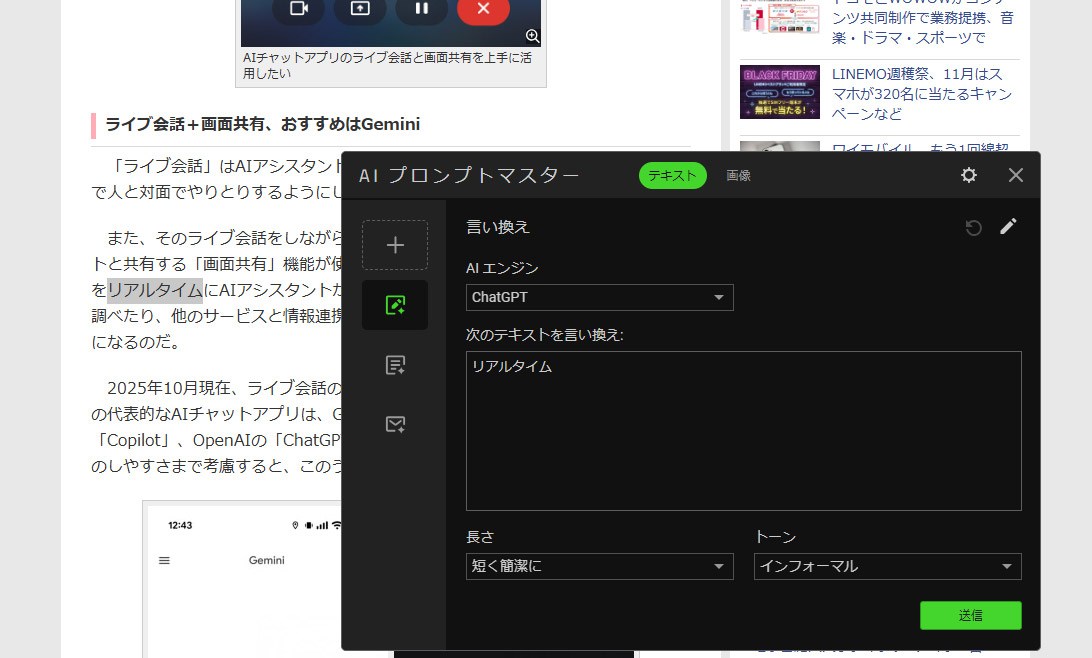Click the BLACK FRIDAY banner thumbnail
1092x658 pixels.
tap(779, 91)
